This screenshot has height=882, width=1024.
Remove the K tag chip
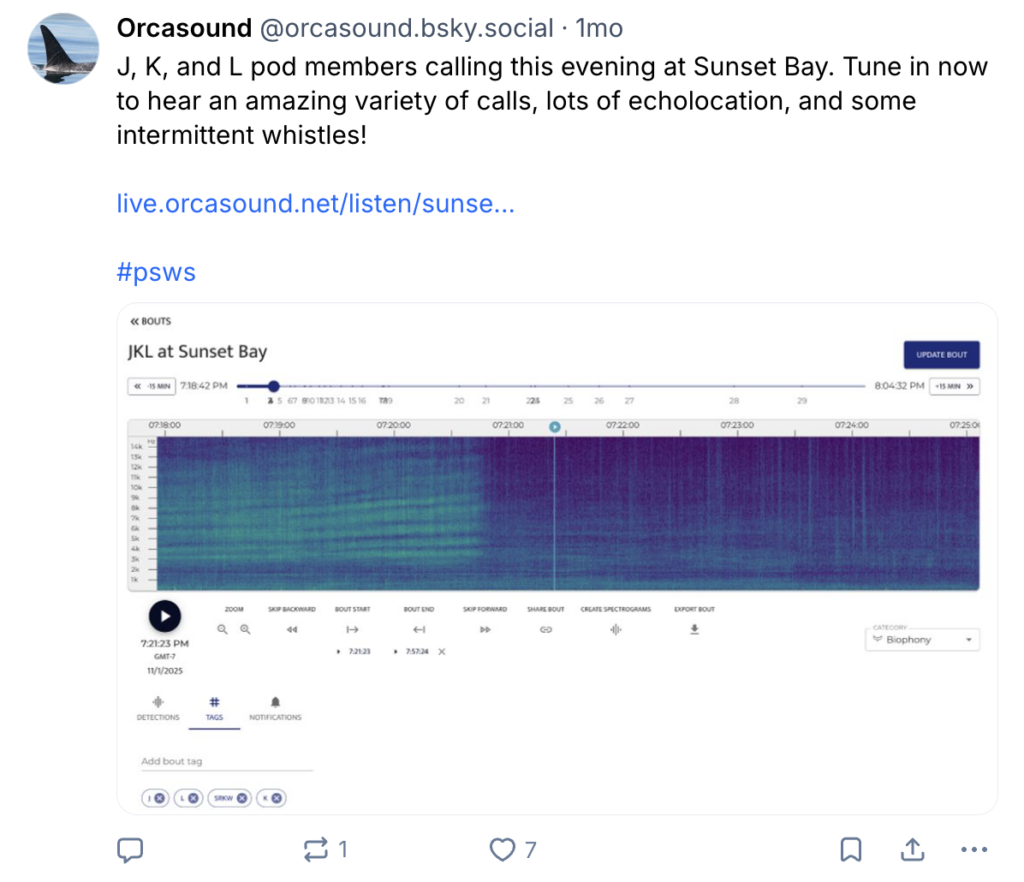pyautogui.click(x=277, y=798)
